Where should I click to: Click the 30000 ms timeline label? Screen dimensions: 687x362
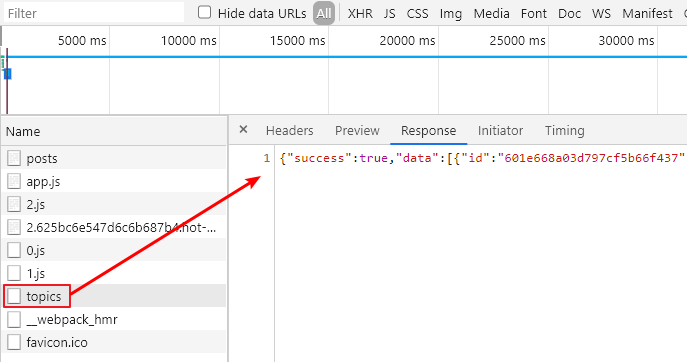(627, 41)
